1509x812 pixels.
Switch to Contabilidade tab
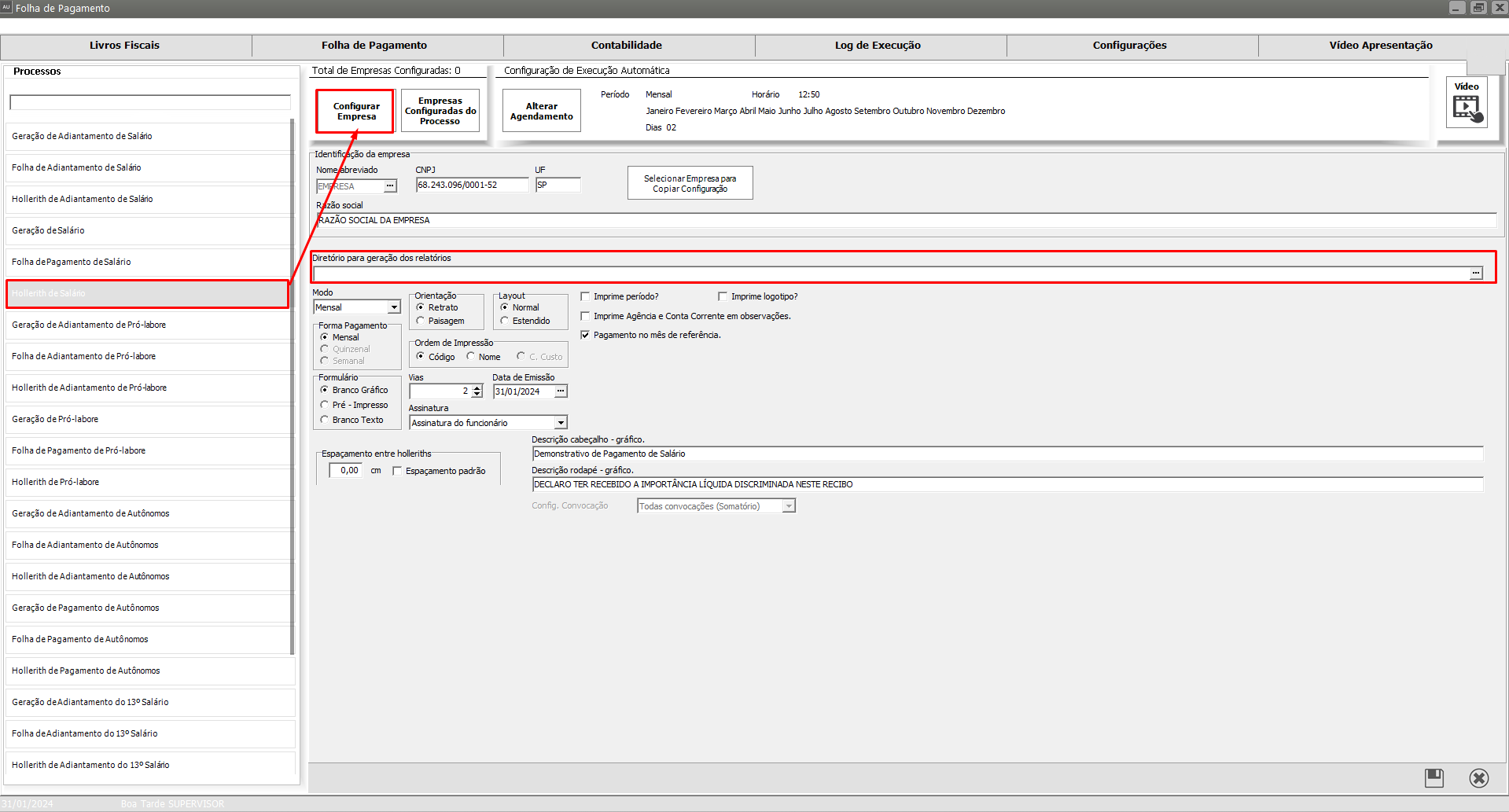pyautogui.click(x=627, y=46)
